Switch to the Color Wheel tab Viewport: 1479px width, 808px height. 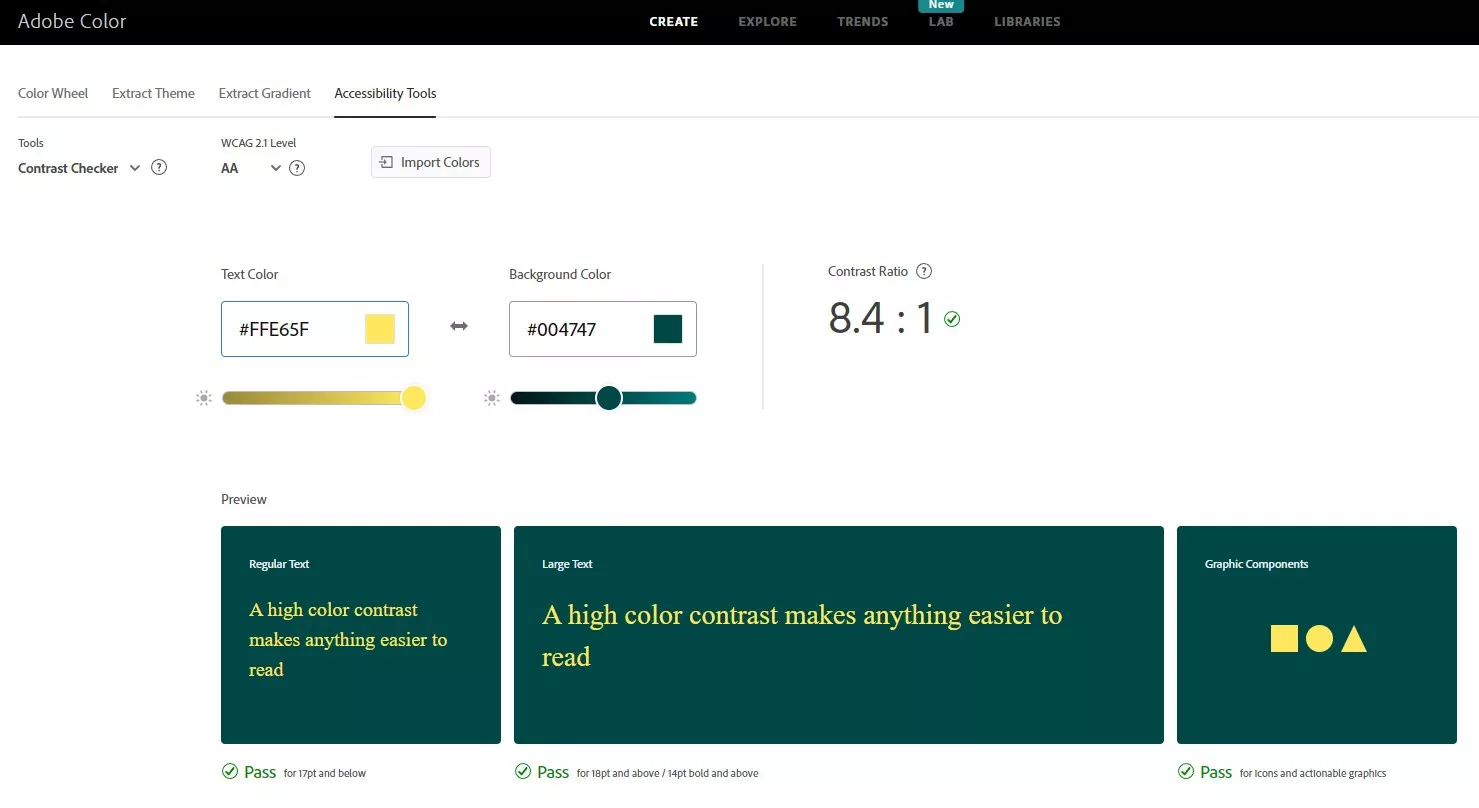click(x=53, y=93)
